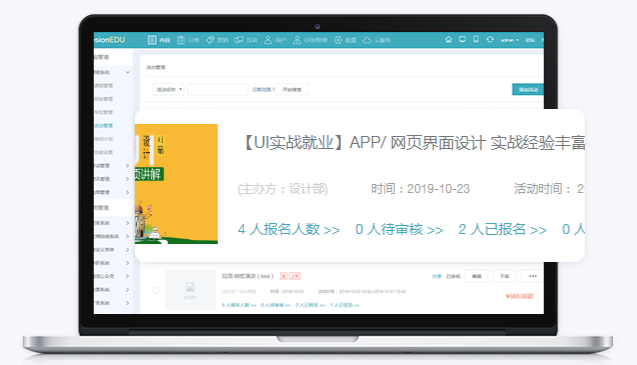Screen dimensions: 637x365
Task: Open the 订单 orders clipboard icon
Action: [x=181, y=40]
